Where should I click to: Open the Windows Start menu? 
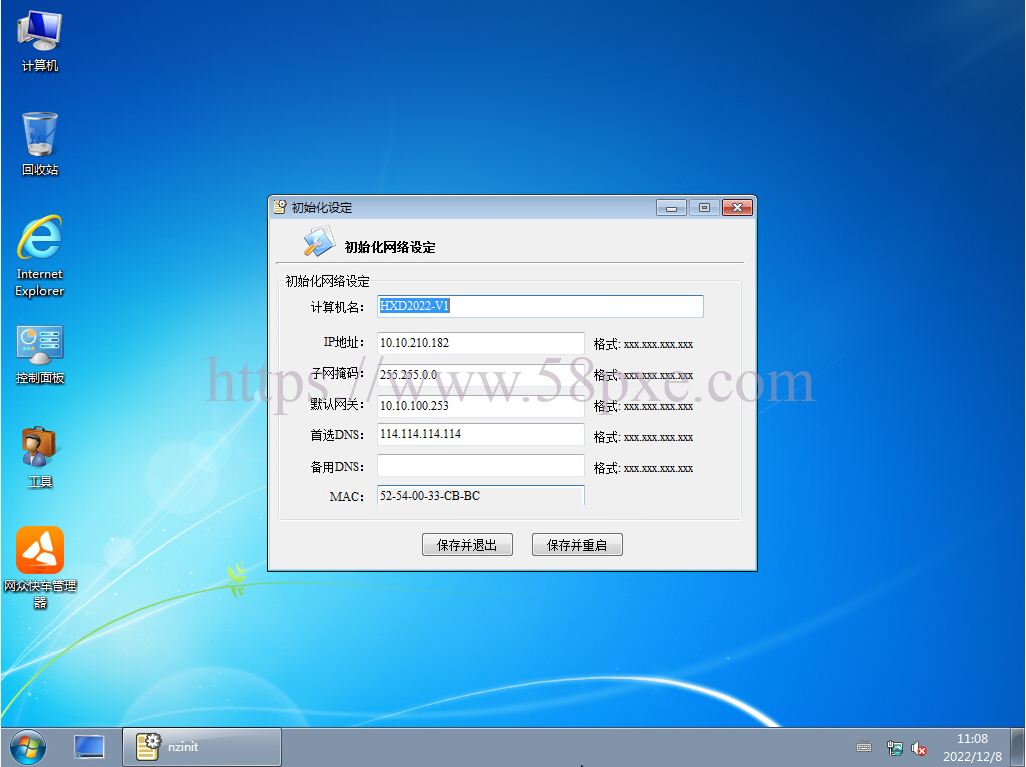(27, 747)
